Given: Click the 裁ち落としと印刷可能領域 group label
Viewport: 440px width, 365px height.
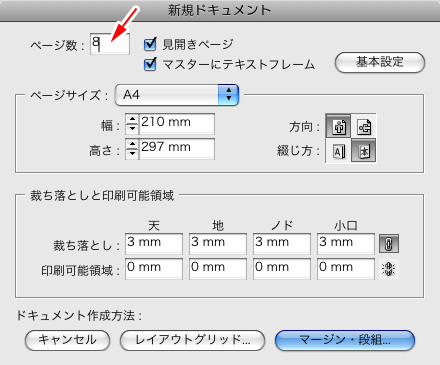Looking at the screenshot, I should coord(102,196).
